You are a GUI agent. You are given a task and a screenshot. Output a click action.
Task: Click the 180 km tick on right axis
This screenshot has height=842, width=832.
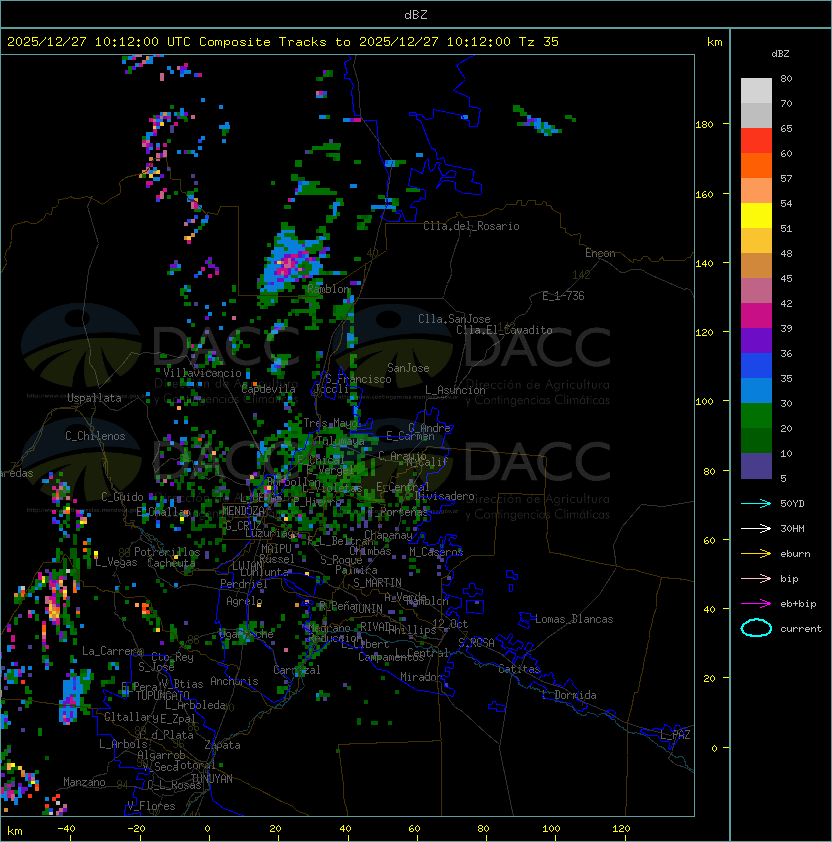pyautogui.click(x=704, y=124)
